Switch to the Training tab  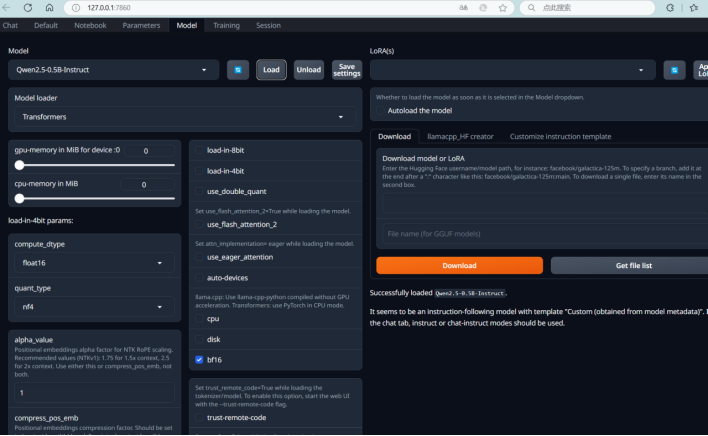click(x=226, y=25)
